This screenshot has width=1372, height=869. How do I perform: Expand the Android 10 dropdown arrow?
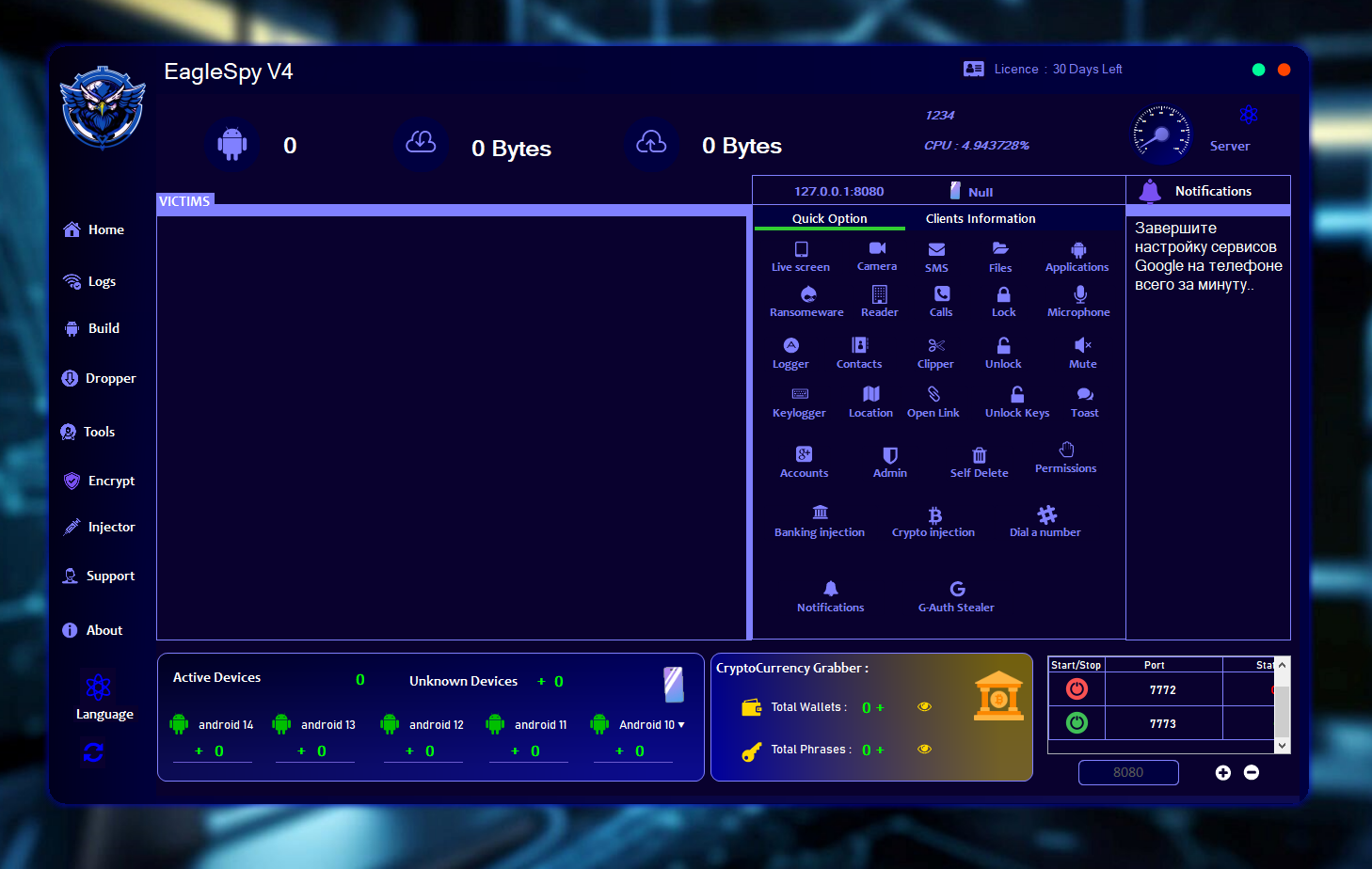pos(681,725)
